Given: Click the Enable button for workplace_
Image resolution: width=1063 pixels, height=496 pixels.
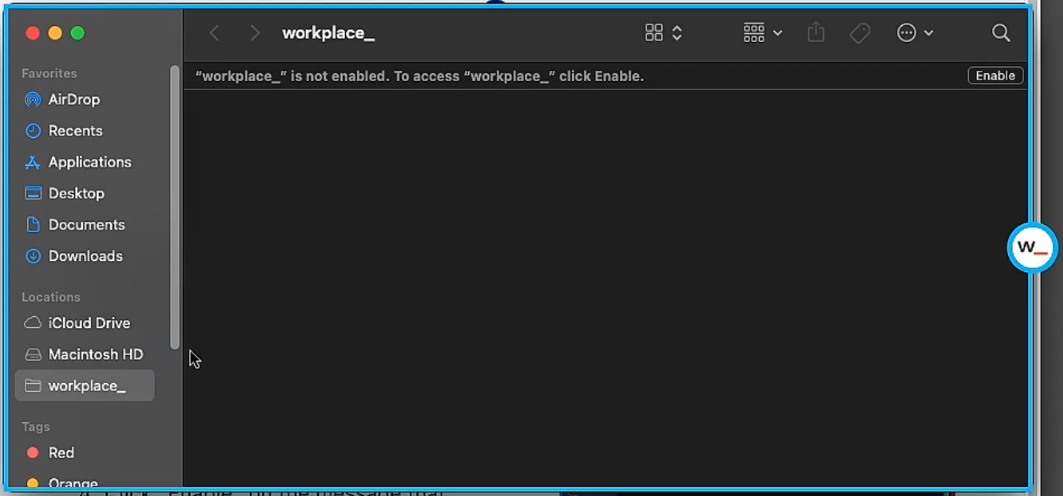Looking at the screenshot, I should [x=995, y=76].
